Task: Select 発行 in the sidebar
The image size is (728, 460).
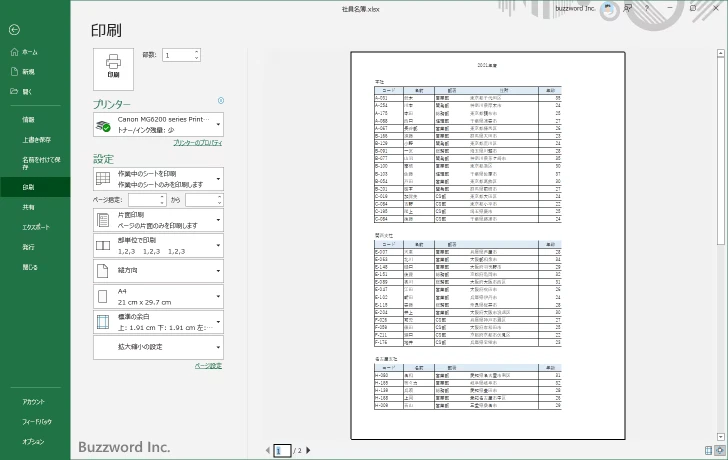Action: (28, 247)
